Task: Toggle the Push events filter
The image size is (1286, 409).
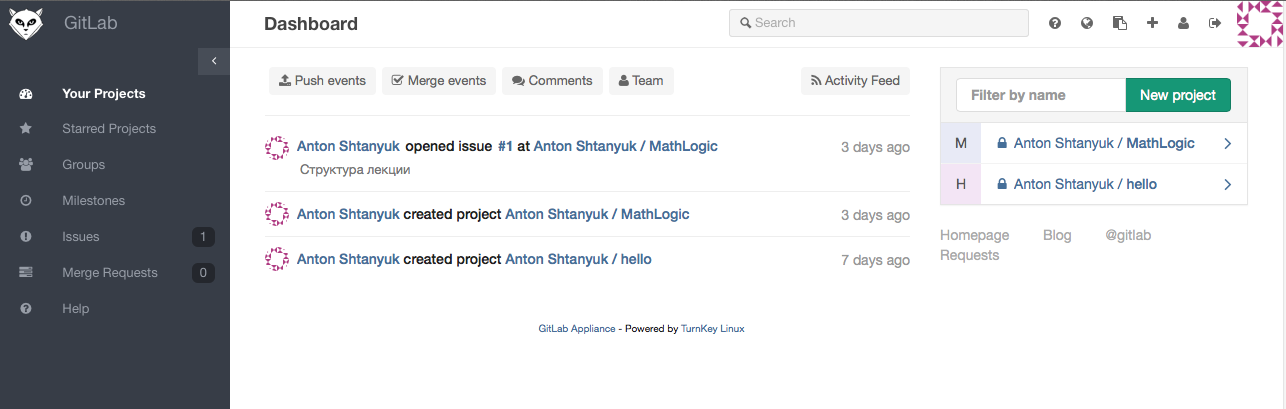Action: click(x=322, y=81)
